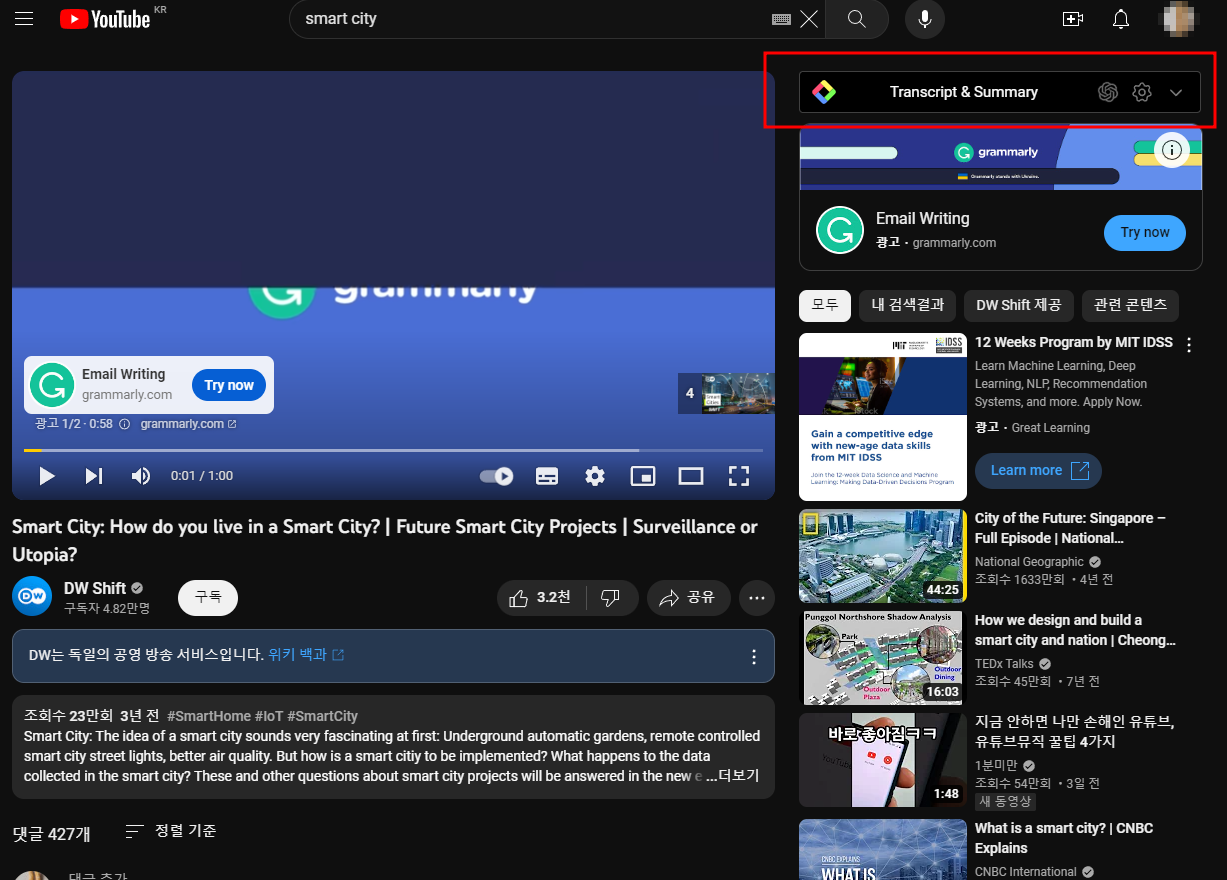Subscribe with the 구독 button

(x=208, y=597)
